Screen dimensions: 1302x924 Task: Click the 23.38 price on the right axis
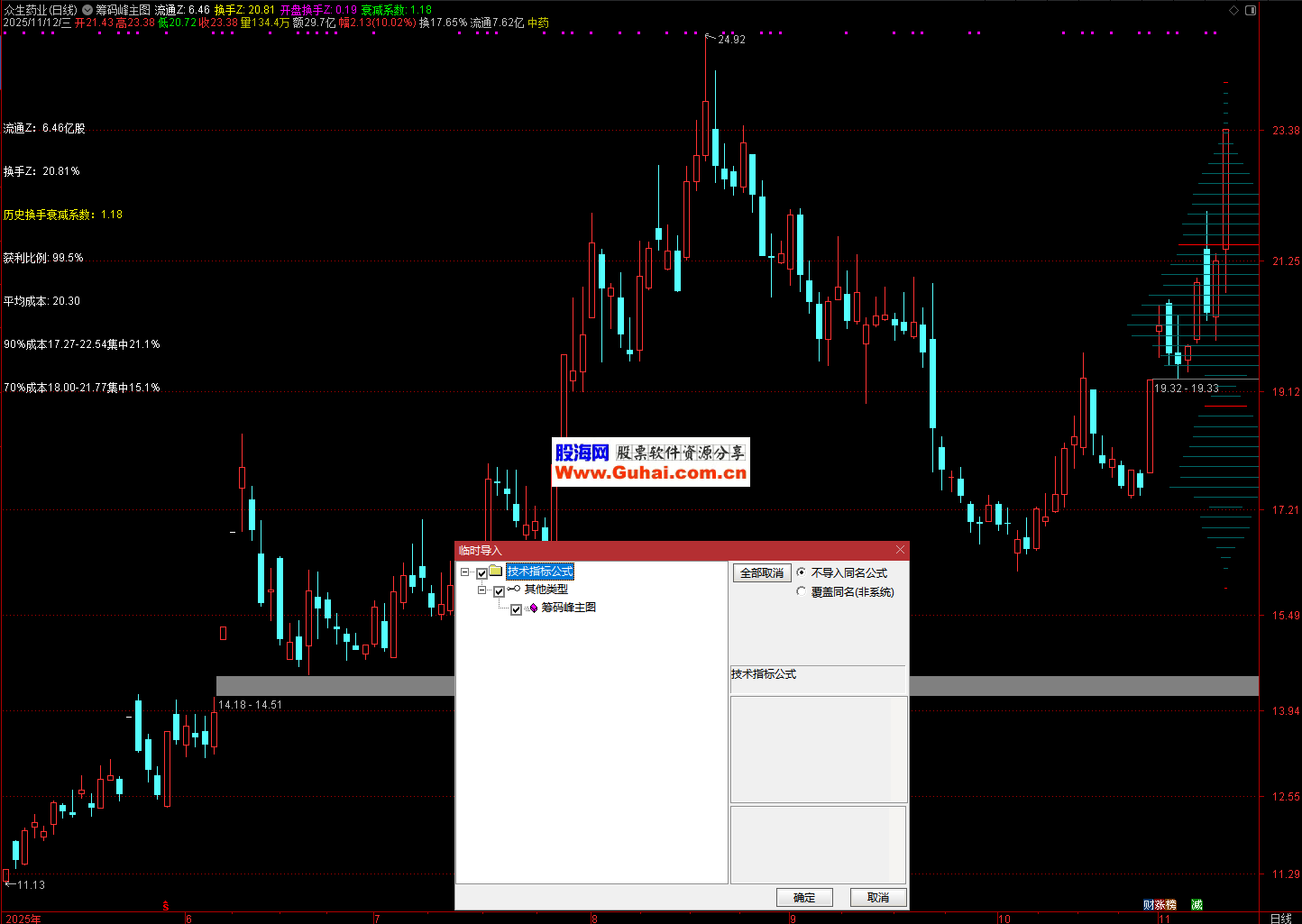tap(1286, 131)
